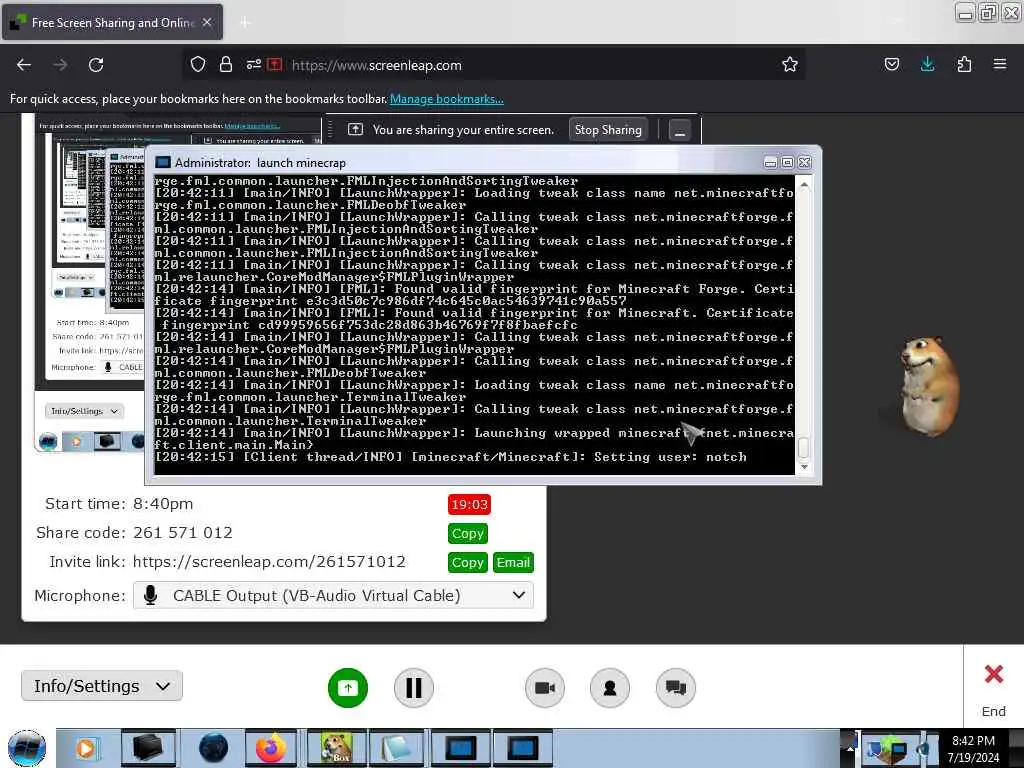This screenshot has width=1024, height=768.
Task: Open the participants person button
Action: 610,688
